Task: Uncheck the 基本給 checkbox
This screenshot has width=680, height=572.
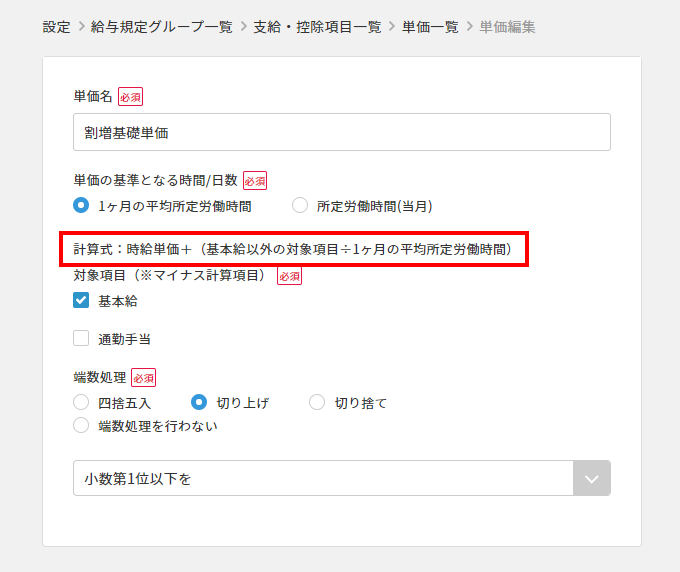Action: coord(82,301)
